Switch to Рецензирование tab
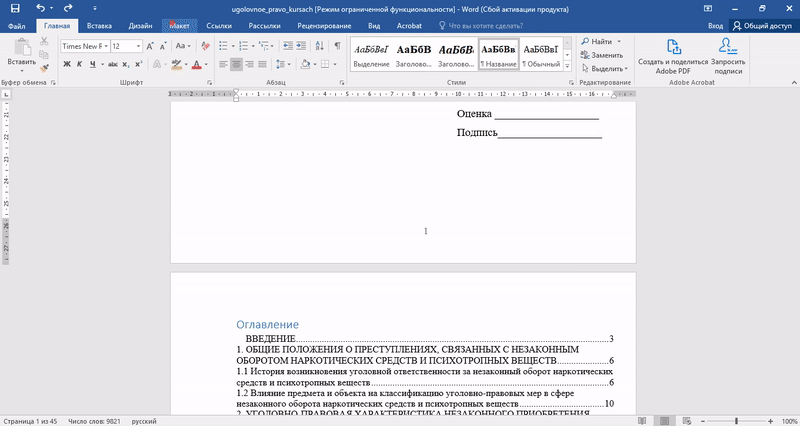Image resolution: width=800 pixels, height=426 pixels. click(324, 26)
